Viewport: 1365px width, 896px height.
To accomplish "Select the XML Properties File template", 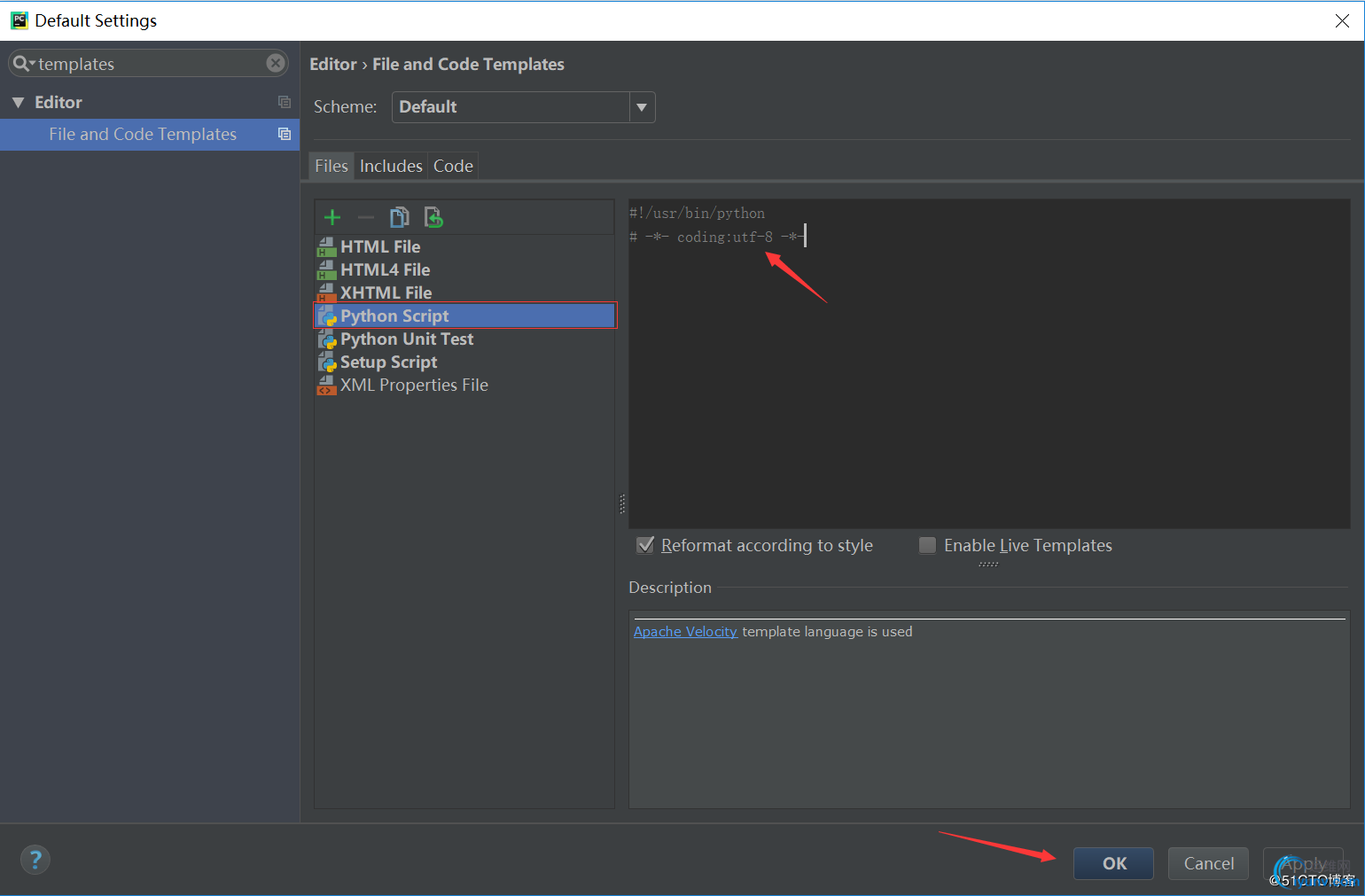I will [x=414, y=386].
